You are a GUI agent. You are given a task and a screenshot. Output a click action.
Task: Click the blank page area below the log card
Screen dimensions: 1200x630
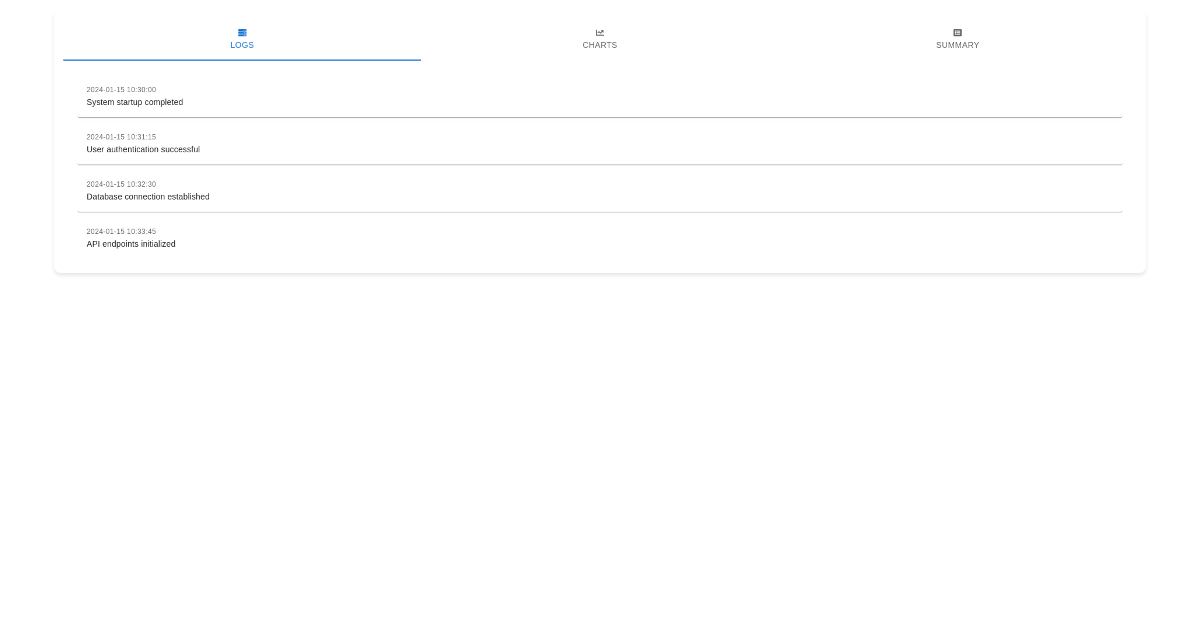600,450
